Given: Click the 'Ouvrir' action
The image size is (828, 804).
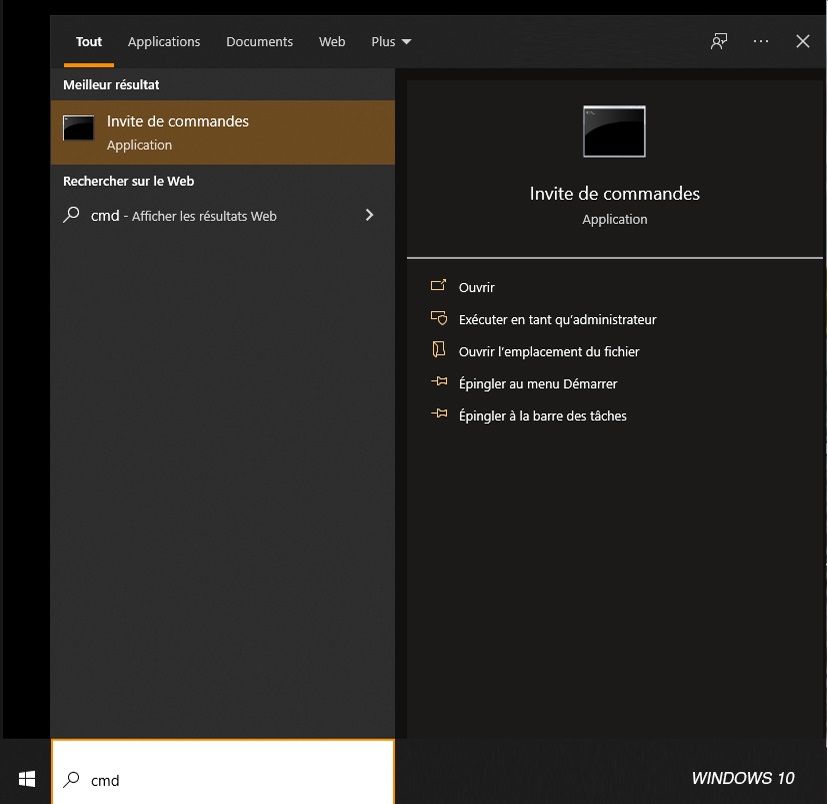Looking at the screenshot, I should pyautogui.click(x=476, y=287).
